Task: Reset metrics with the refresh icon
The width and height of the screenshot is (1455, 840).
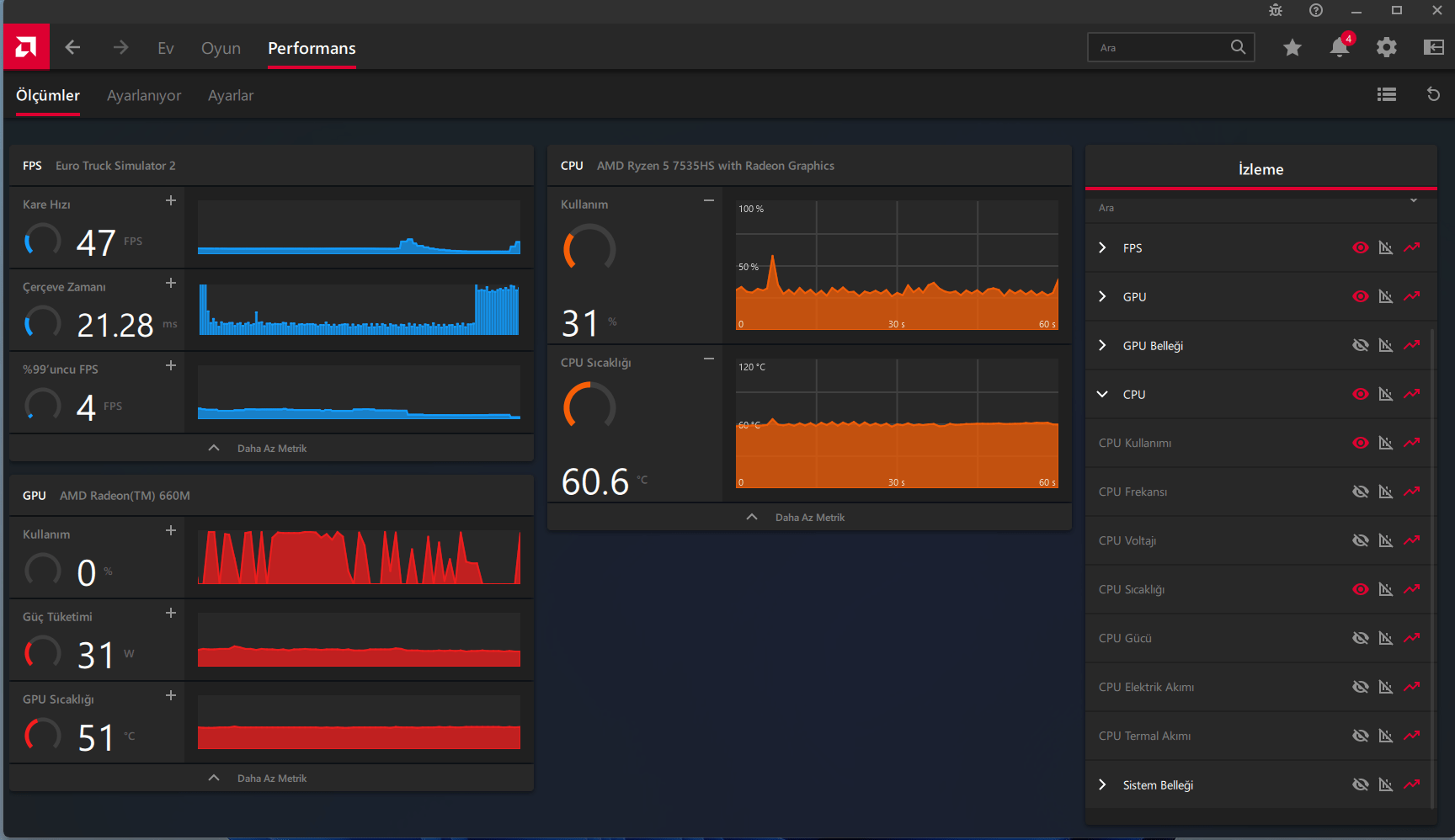Action: click(1433, 94)
